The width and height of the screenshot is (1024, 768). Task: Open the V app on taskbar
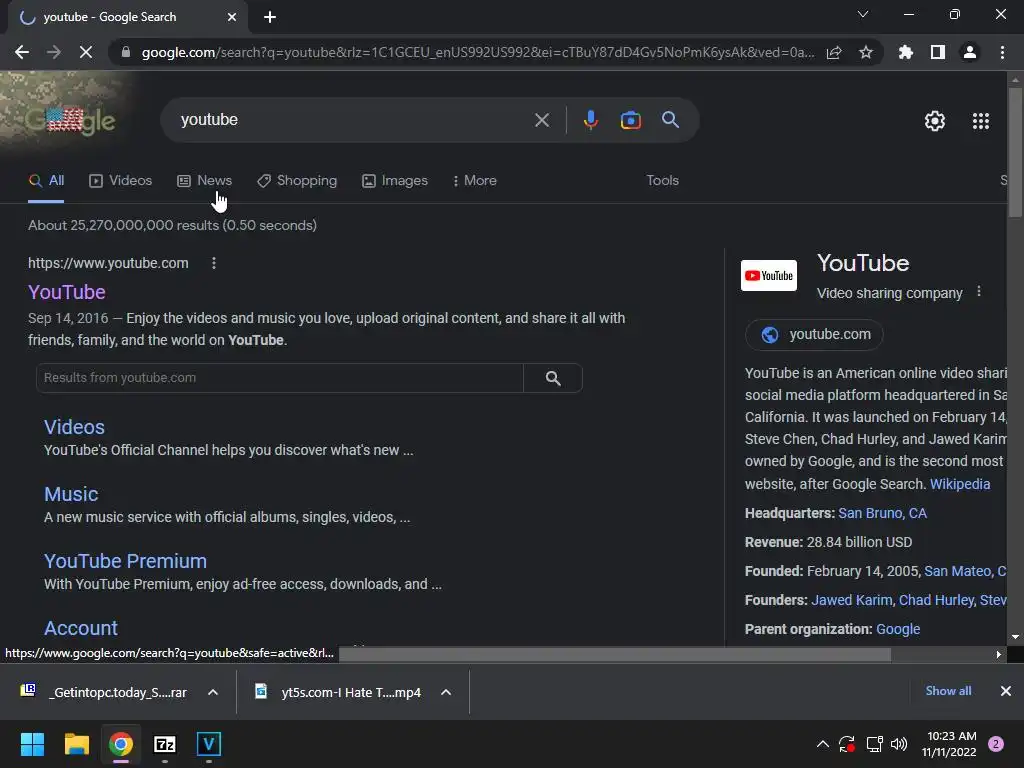pyautogui.click(x=209, y=744)
